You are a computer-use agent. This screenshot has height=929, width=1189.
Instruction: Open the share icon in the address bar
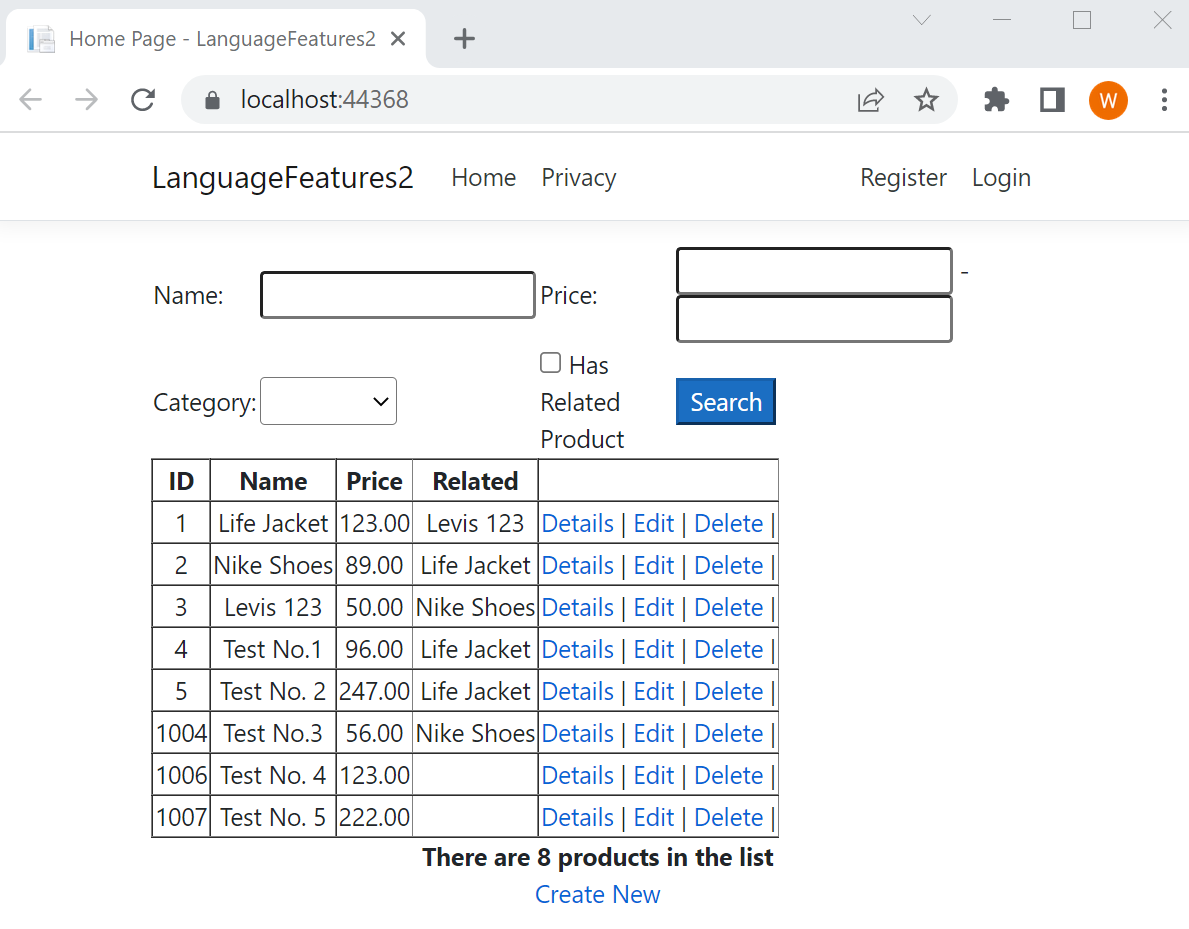[870, 100]
